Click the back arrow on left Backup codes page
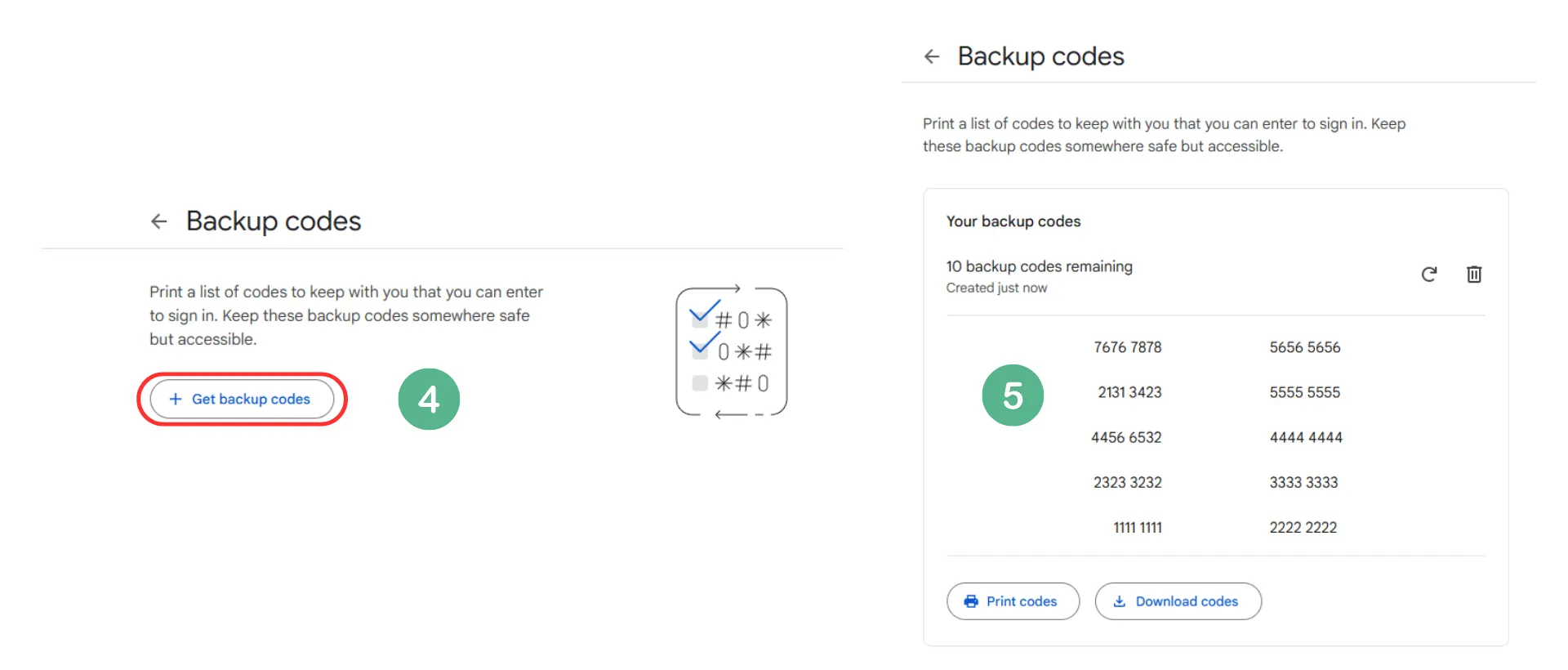The image size is (1568, 670). [x=159, y=221]
